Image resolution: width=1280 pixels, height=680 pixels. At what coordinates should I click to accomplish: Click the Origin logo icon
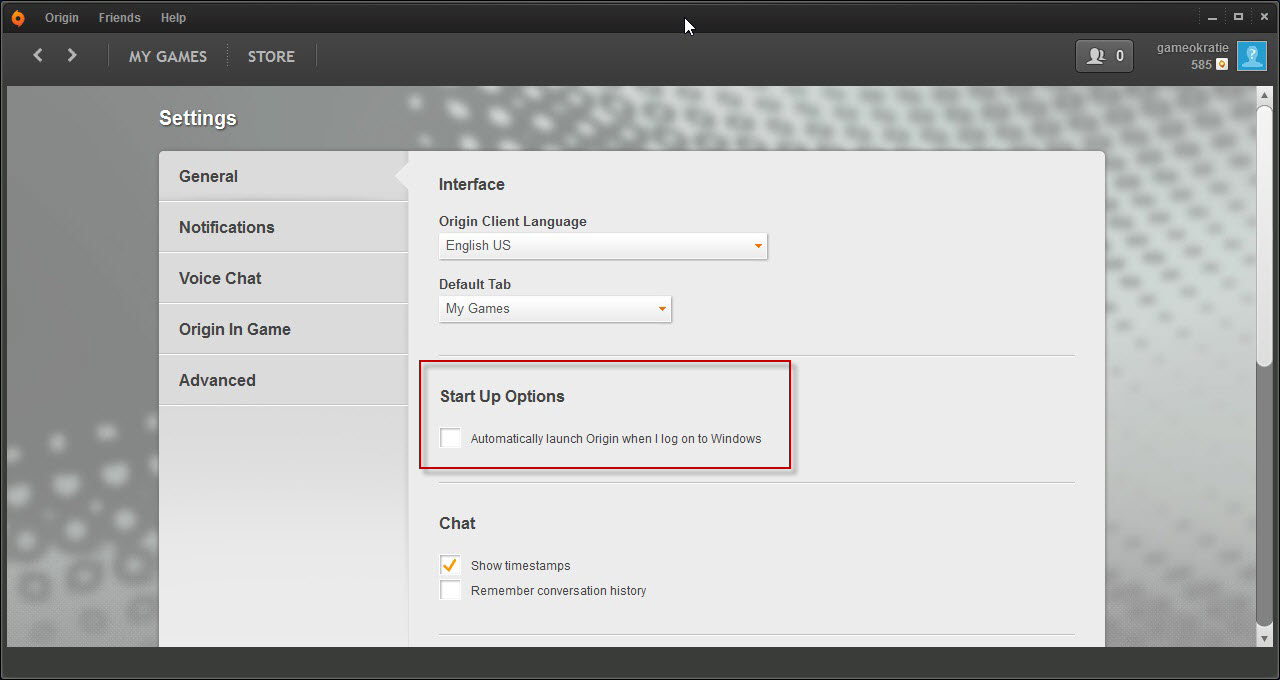tap(17, 18)
